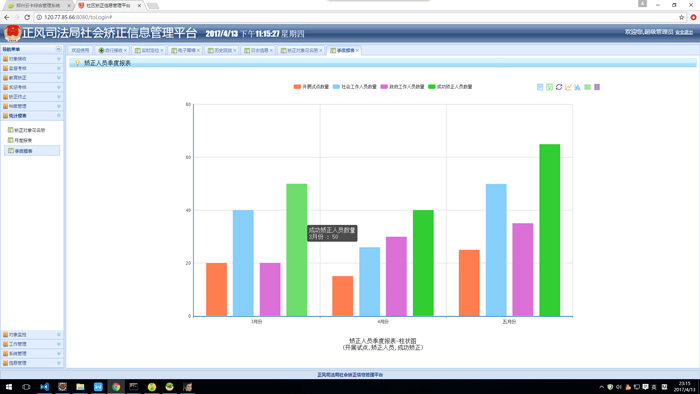Close the 季度报表 tab
This screenshot has height=394, width=700.
coord(357,50)
